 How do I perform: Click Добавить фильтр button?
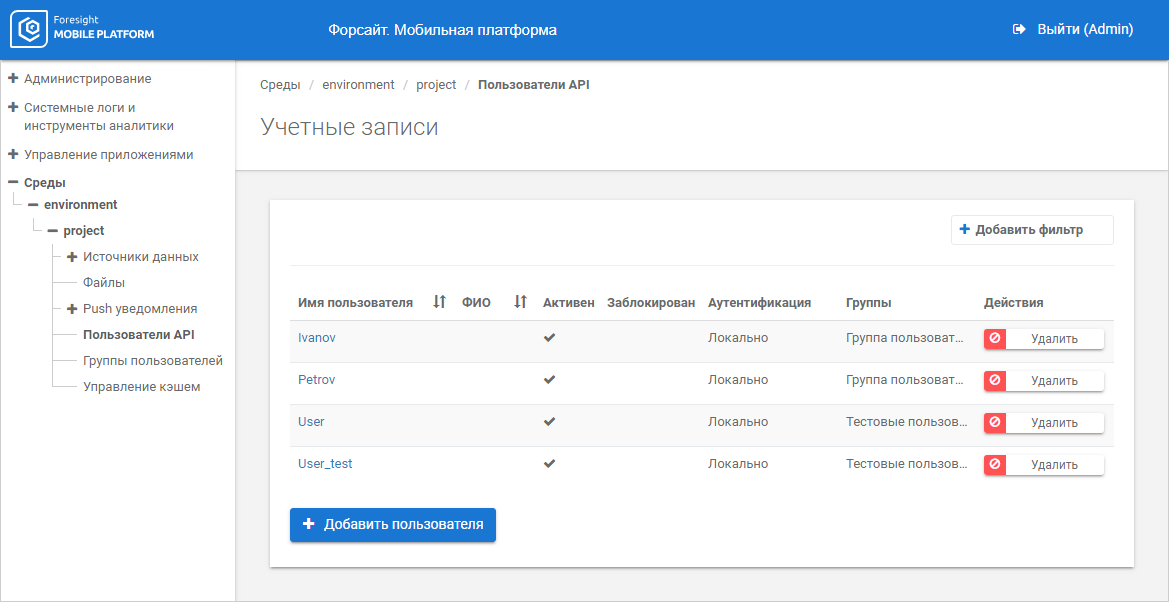point(1031,230)
